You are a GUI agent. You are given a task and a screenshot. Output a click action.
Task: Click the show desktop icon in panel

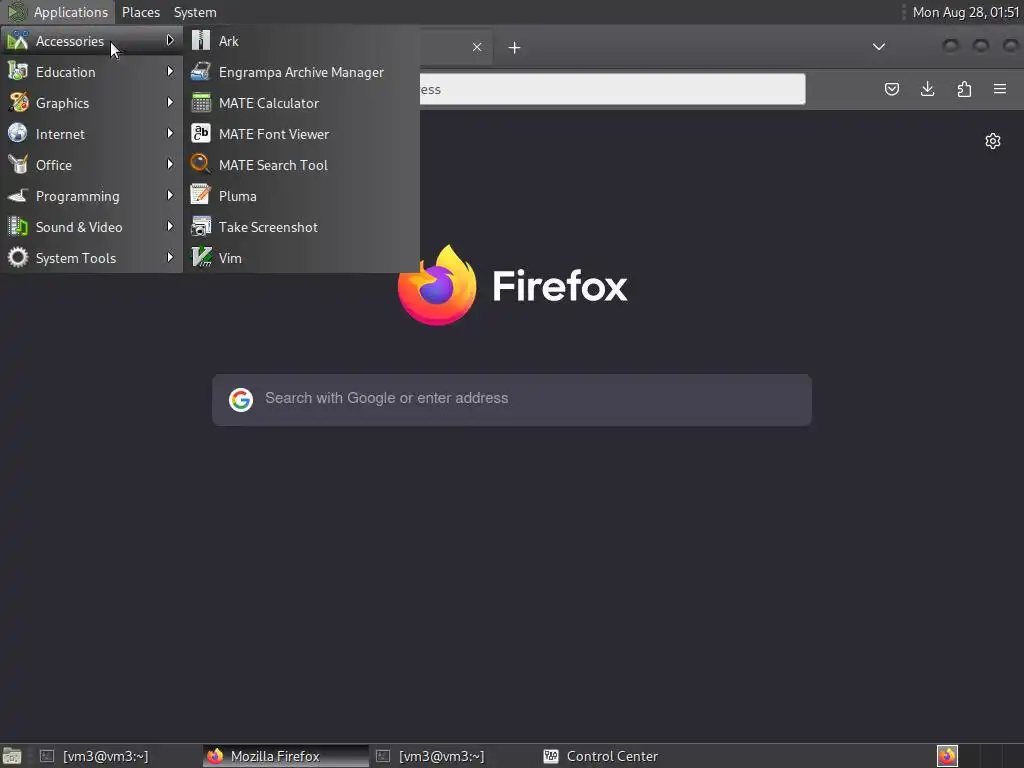[12, 756]
